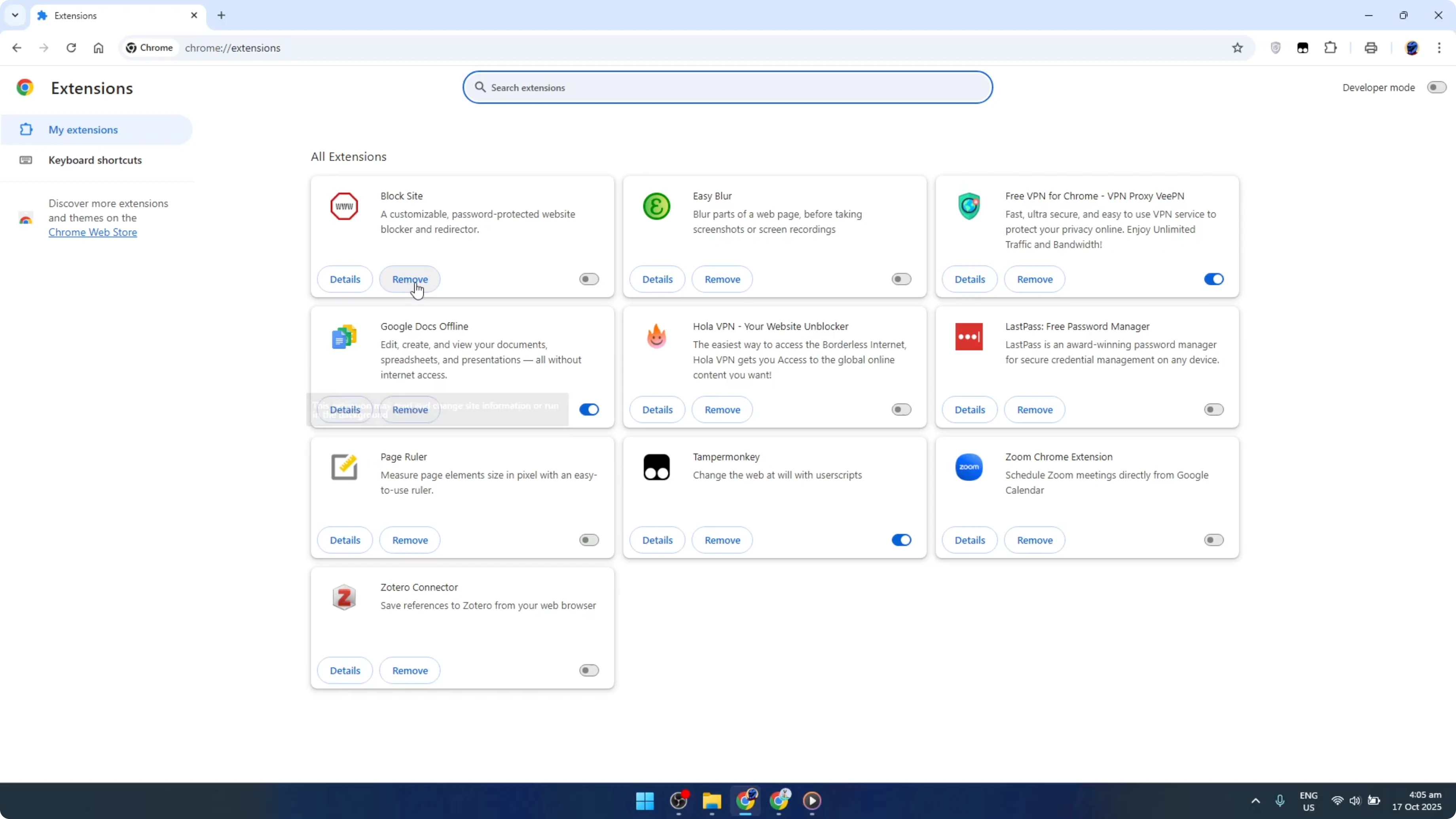This screenshot has width=1456, height=819.
Task: Bookmark this page with the star icon
Action: click(x=1237, y=48)
